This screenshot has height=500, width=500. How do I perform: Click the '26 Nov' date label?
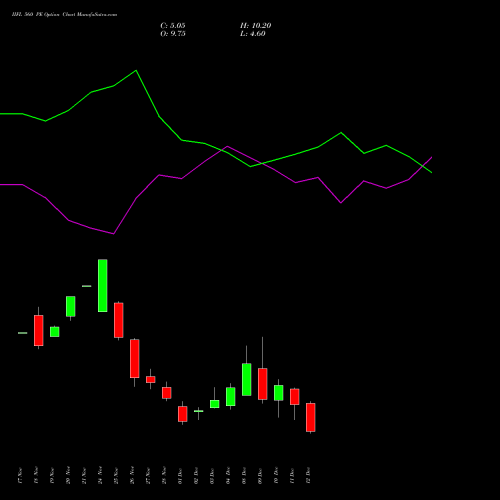coord(132,475)
